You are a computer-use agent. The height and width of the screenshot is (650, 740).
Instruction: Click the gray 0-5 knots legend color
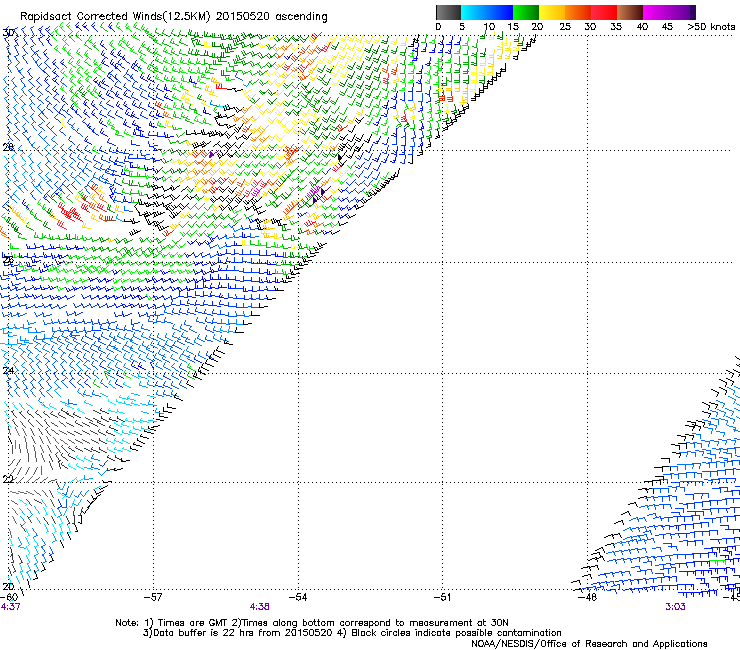448,12
